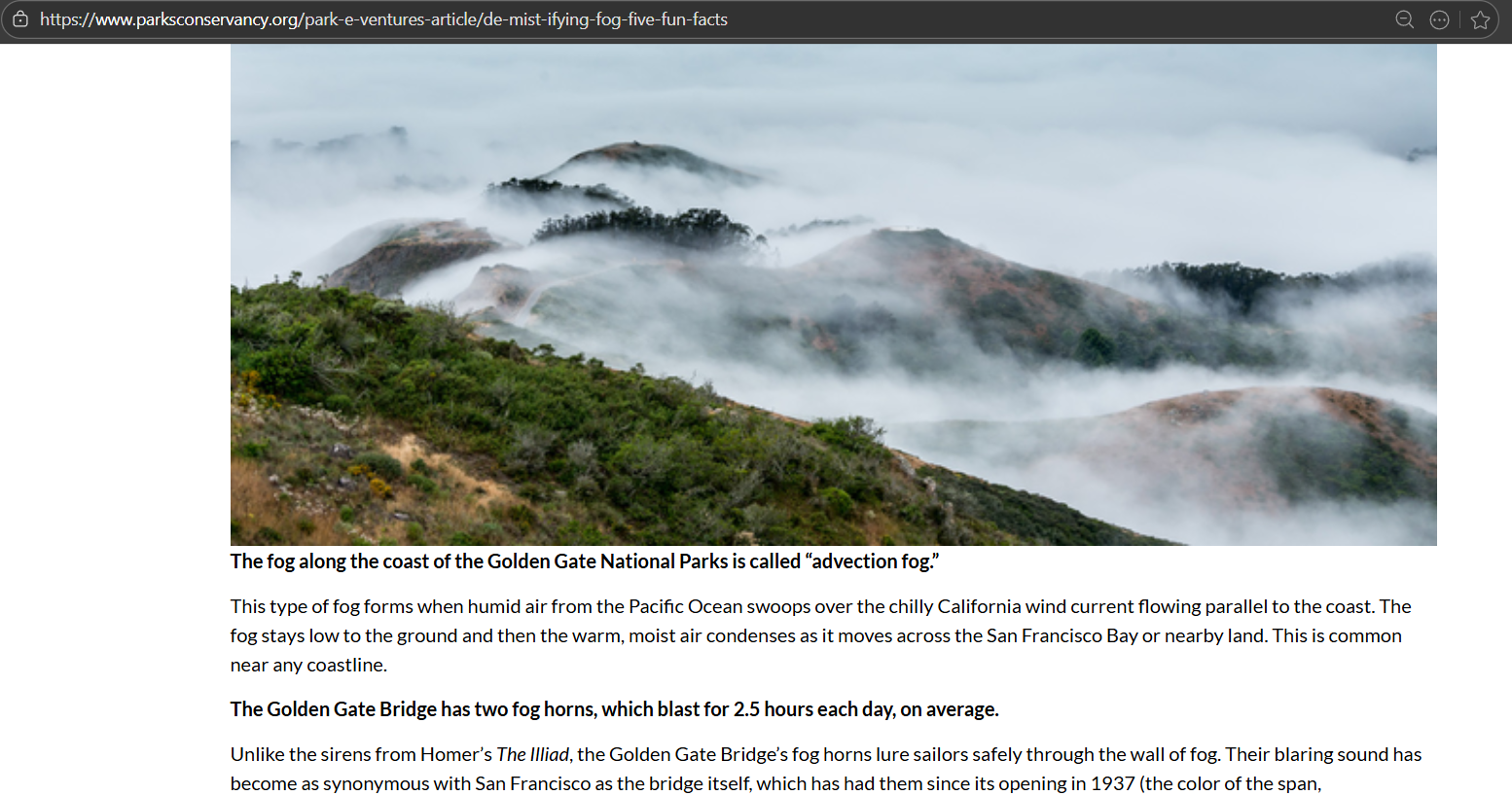Open the three-dot page actions icon
The height and width of the screenshot is (796, 1512).
(1439, 19)
